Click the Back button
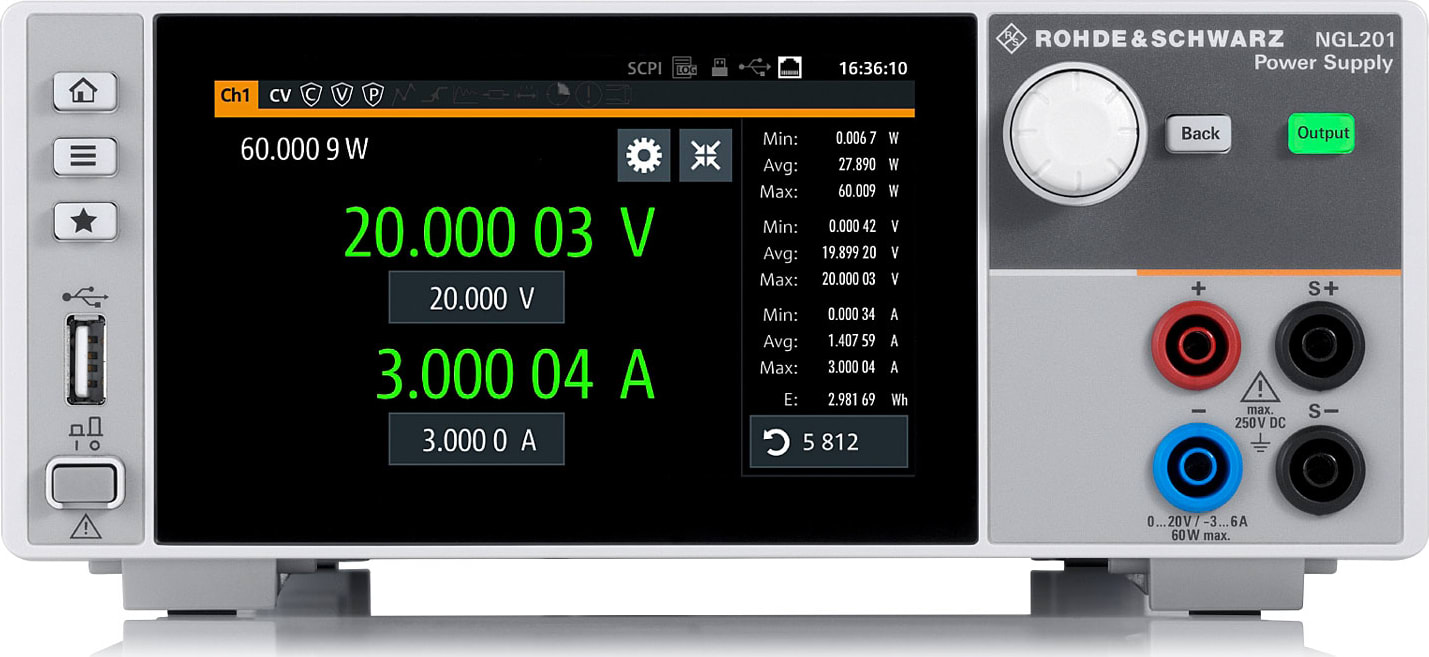This screenshot has width=1429, height=657. point(1200,133)
